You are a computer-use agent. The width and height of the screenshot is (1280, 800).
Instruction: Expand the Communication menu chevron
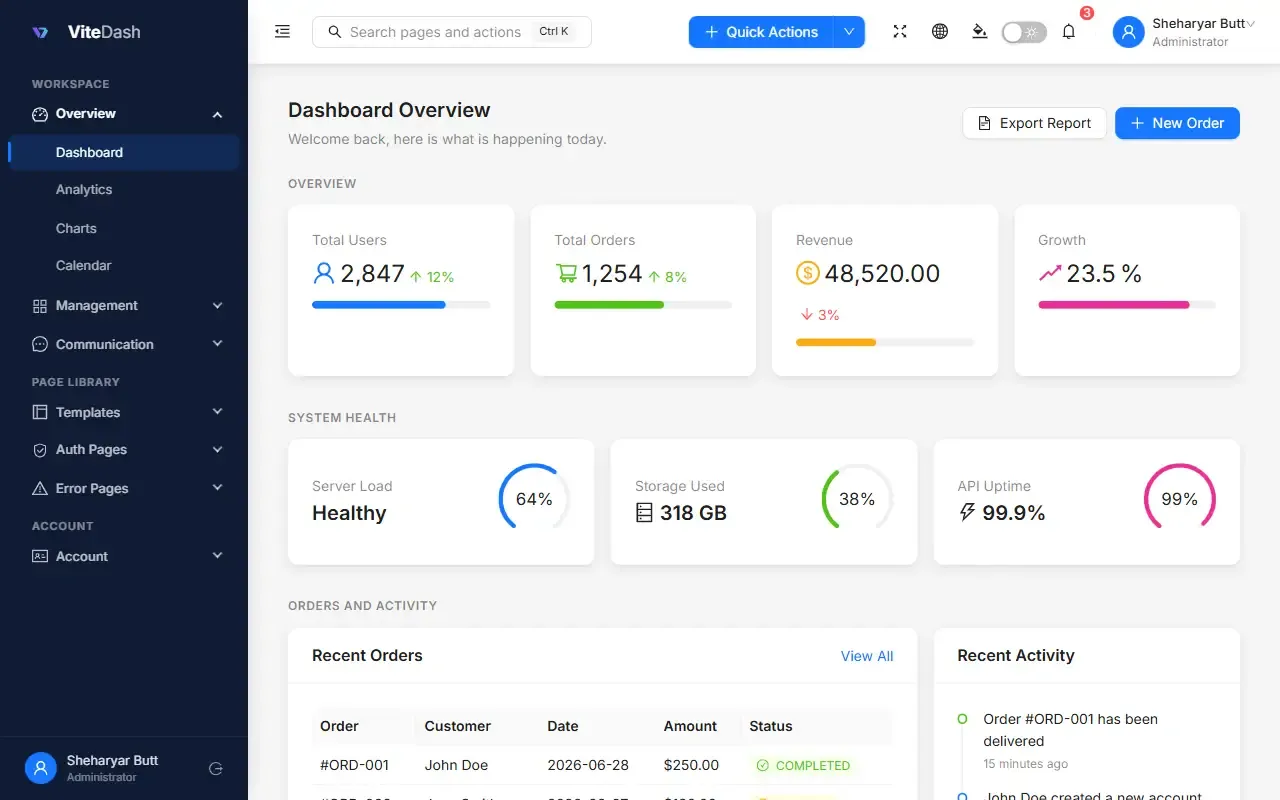(217, 344)
